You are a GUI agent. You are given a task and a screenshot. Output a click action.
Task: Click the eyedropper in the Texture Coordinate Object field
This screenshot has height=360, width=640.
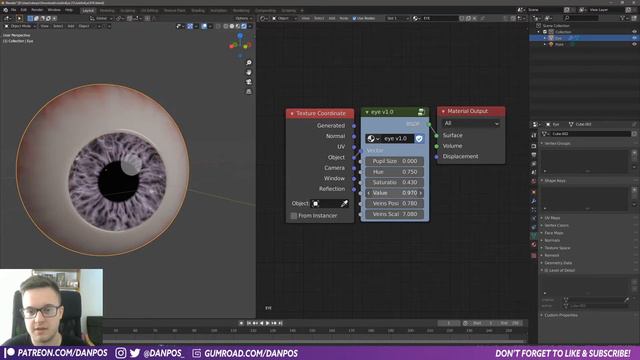344,203
